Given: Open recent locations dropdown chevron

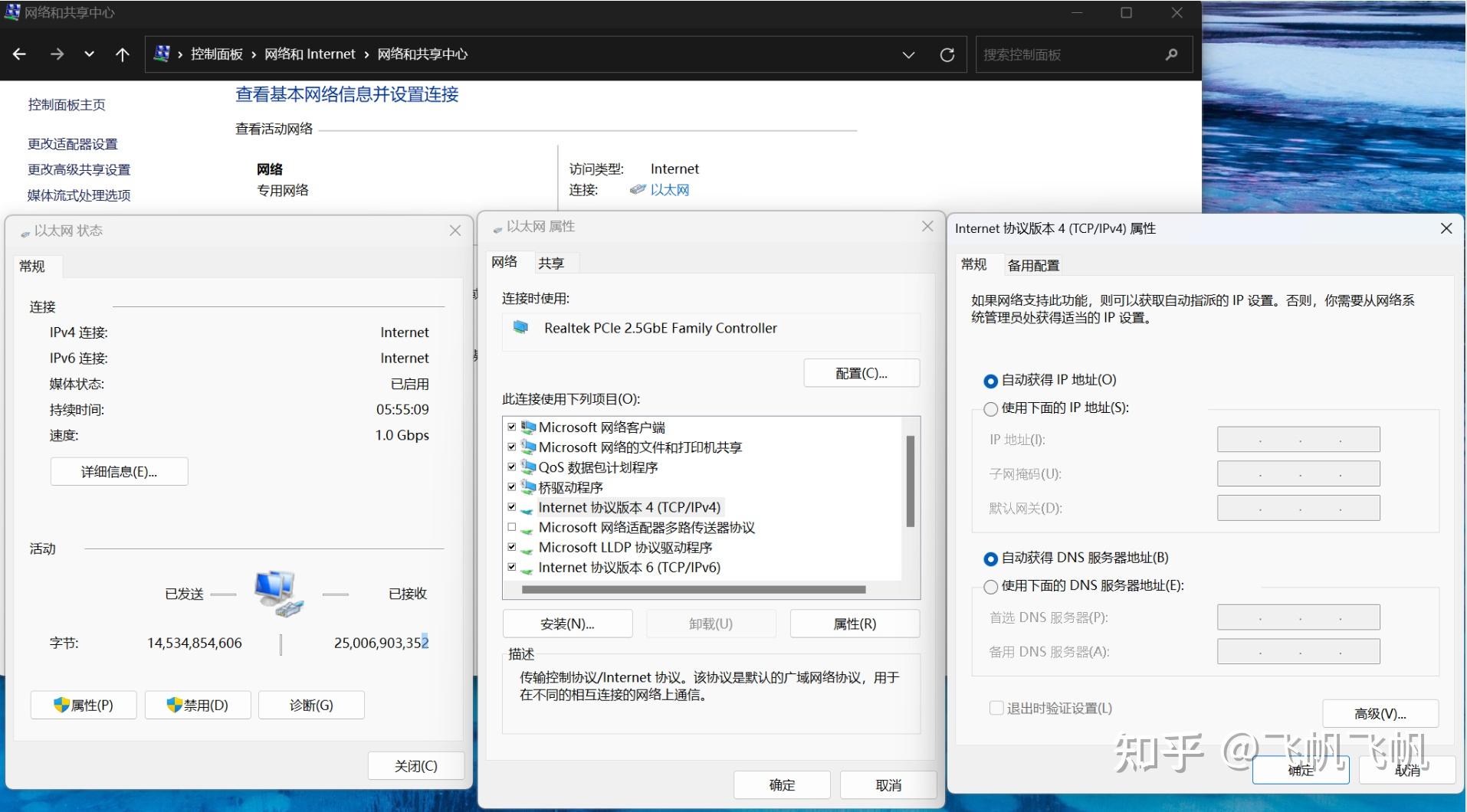Looking at the screenshot, I should point(90,54).
